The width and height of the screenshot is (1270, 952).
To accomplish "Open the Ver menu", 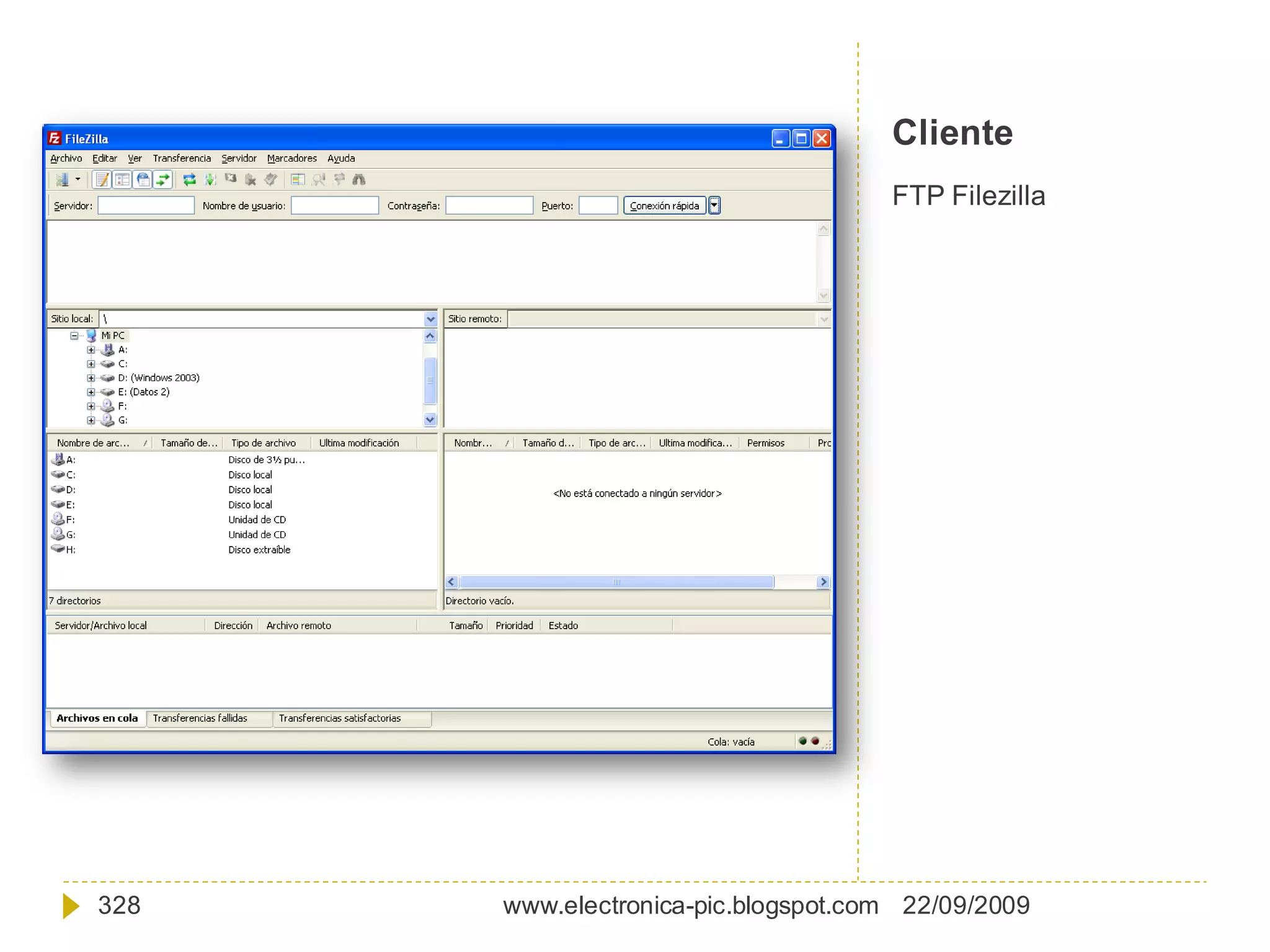I will (135, 158).
